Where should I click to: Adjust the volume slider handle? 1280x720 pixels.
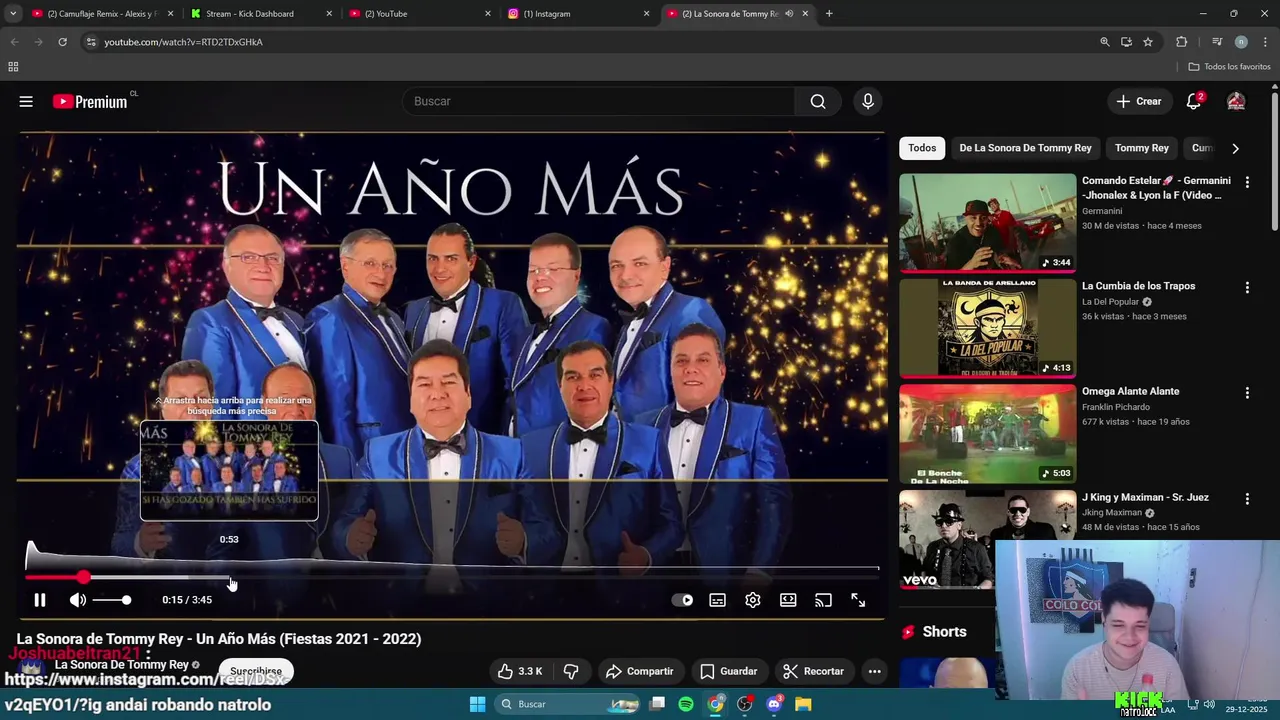[x=126, y=600]
